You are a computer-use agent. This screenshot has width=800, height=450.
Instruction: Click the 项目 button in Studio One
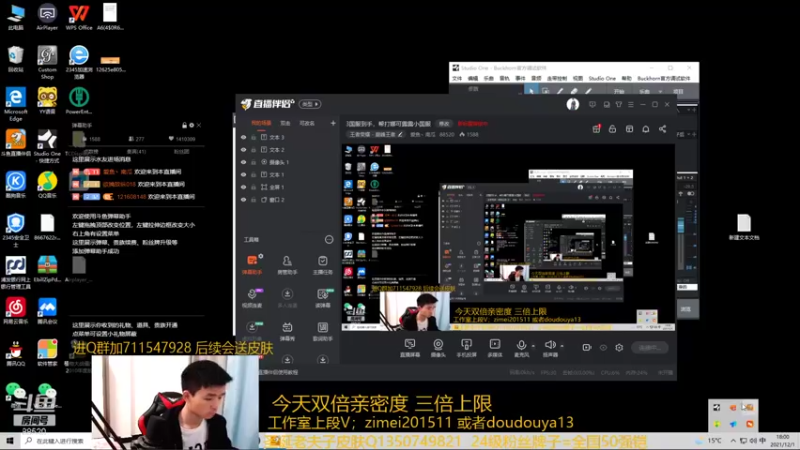click(x=679, y=92)
